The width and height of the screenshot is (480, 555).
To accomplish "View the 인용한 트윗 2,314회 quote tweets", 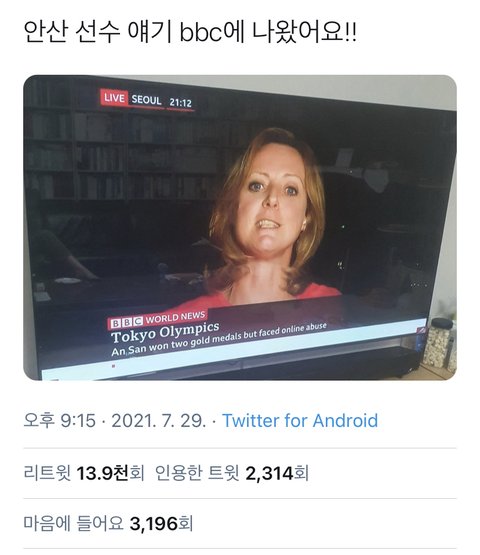I will pyautogui.click(x=232, y=473).
